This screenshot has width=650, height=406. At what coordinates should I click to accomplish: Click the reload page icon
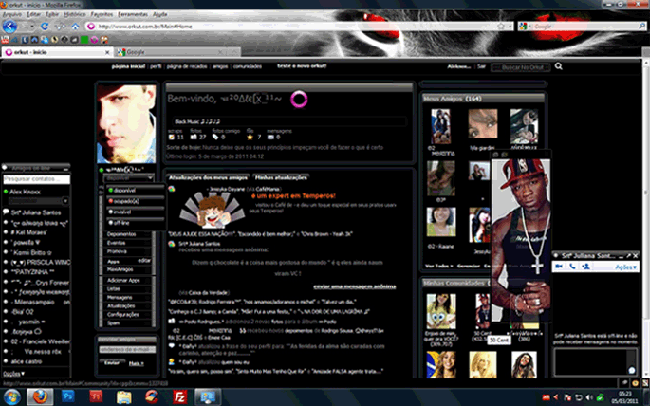point(44,26)
